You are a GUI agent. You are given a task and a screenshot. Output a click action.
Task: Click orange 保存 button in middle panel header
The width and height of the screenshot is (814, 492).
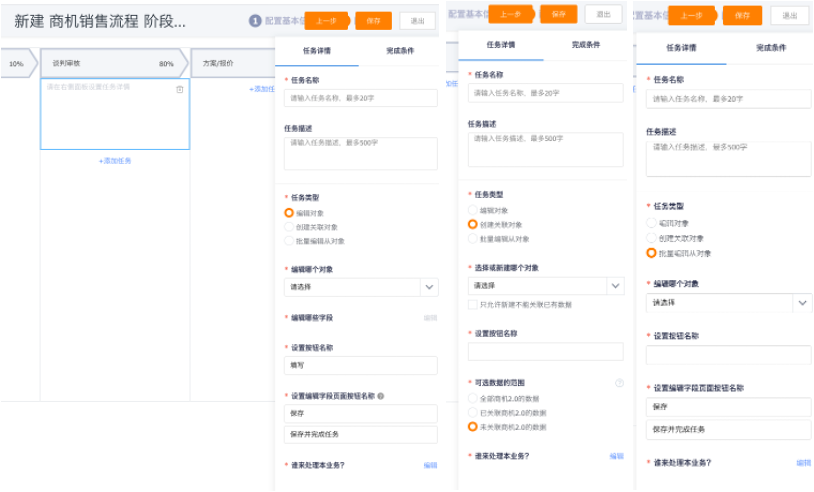(x=558, y=14)
